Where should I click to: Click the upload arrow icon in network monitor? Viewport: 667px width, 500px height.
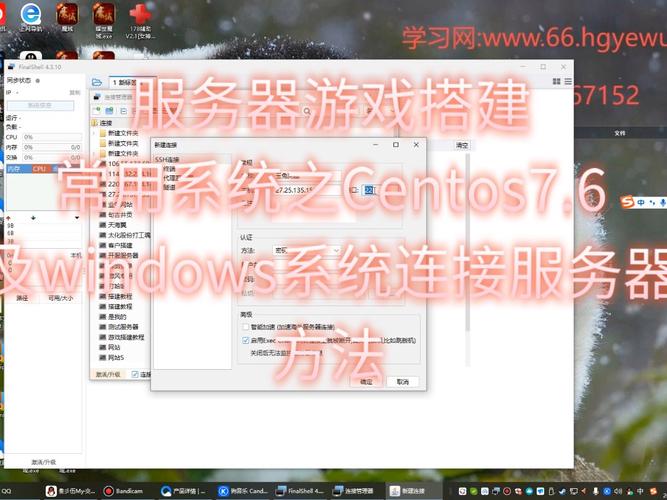click(8, 218)
